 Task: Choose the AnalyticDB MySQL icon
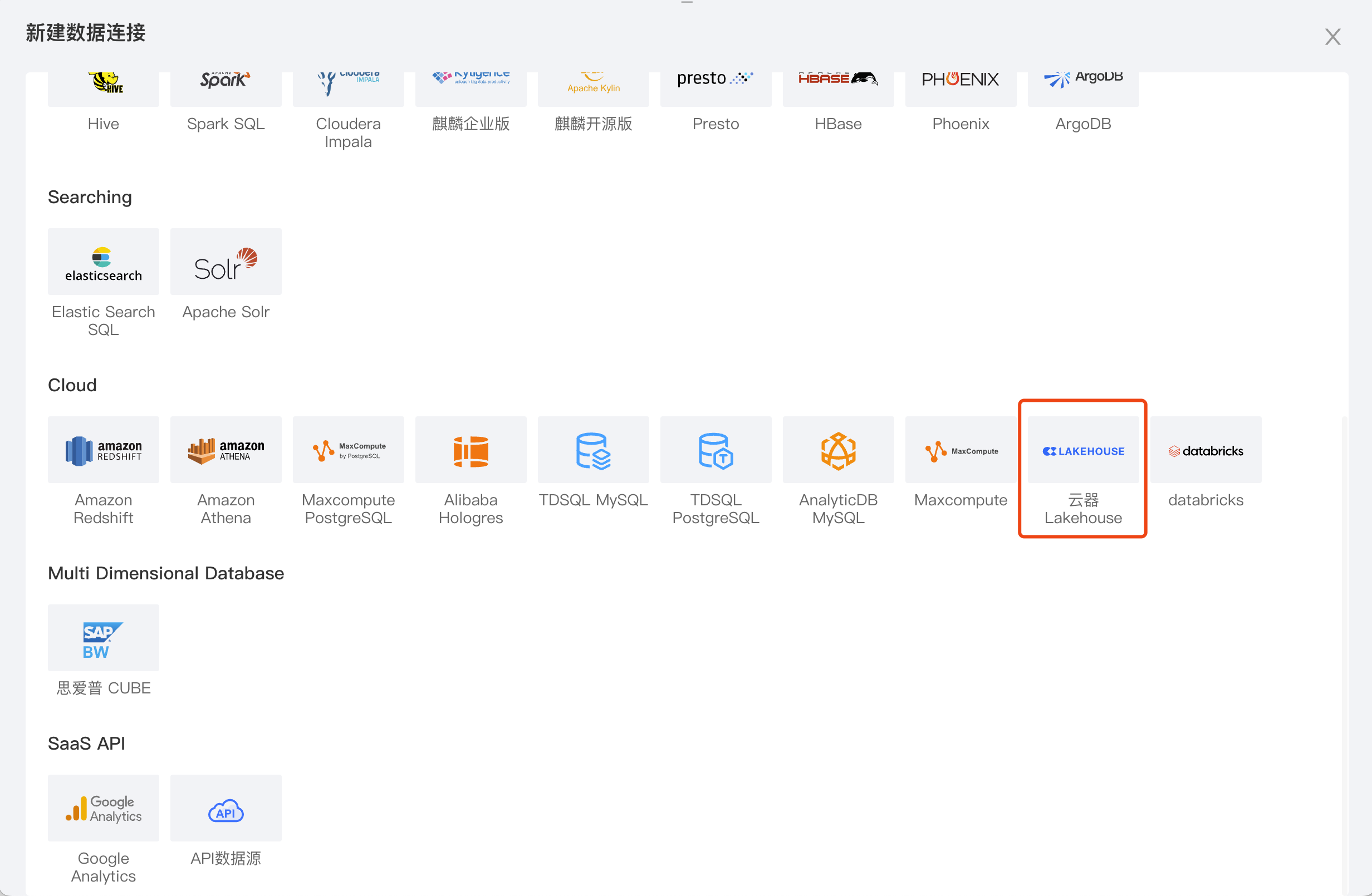tap(837, 450)
